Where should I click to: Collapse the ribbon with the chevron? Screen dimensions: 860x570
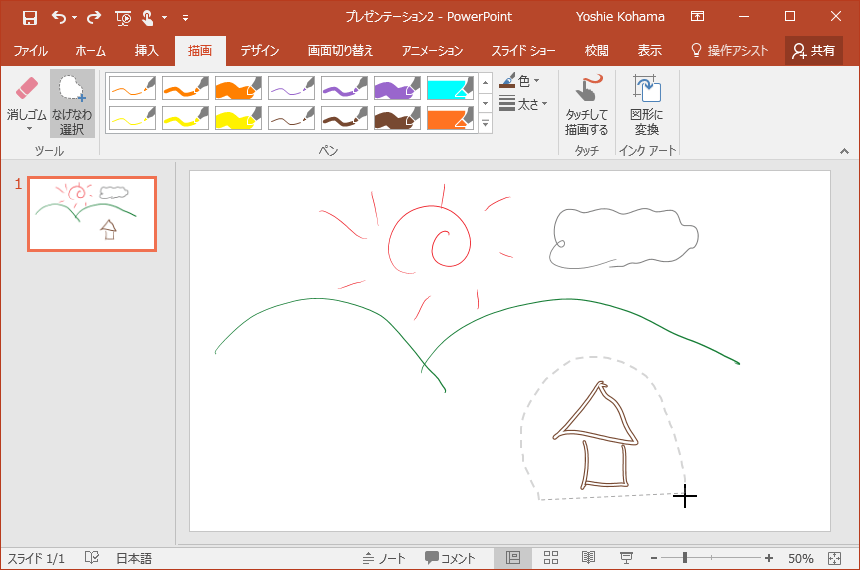click(844, 151)
